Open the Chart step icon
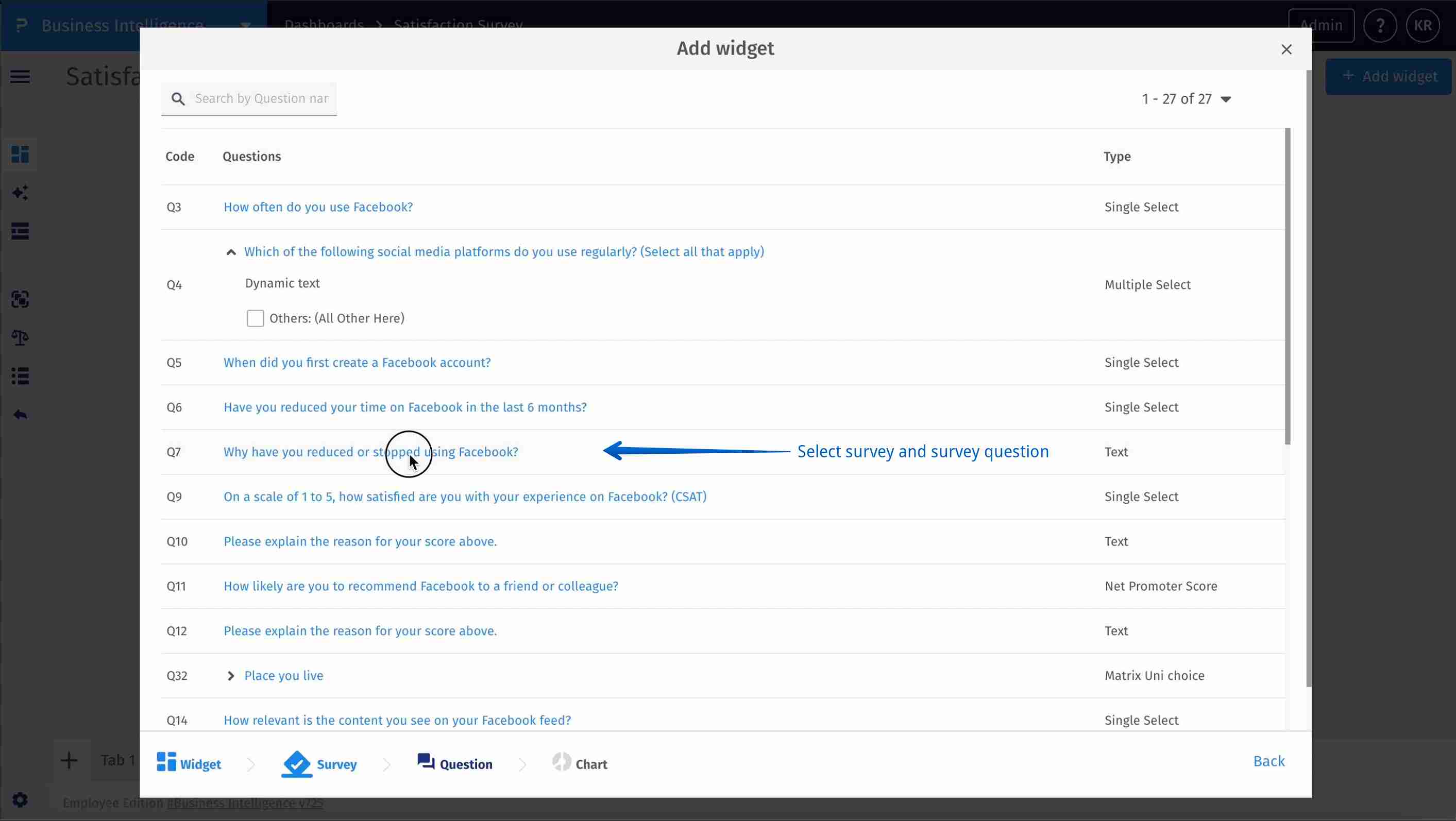Screen dimensions: 1456x821 pos(561,763)
